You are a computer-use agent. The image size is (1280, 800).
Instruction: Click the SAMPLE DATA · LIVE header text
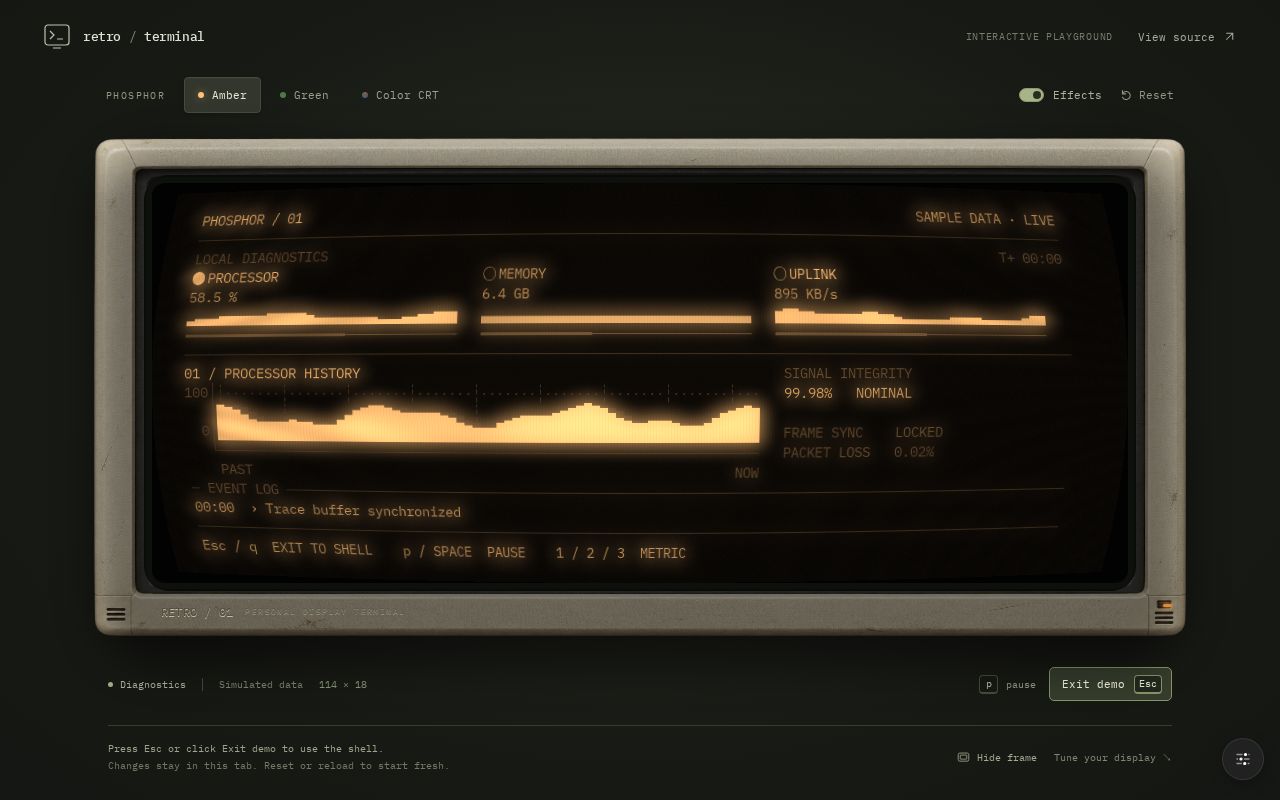tap(985, 218)
